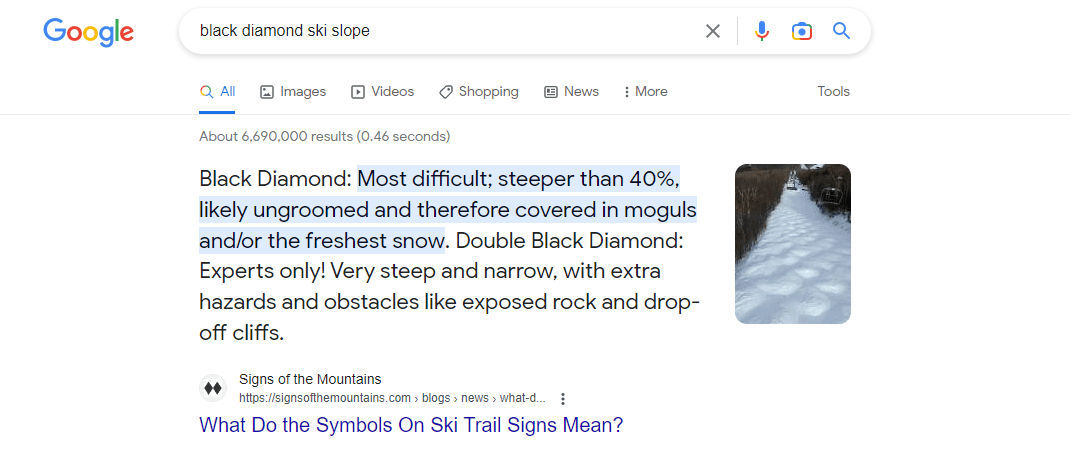
Task: Clear search text with the X icon
Action: point(713,31)
